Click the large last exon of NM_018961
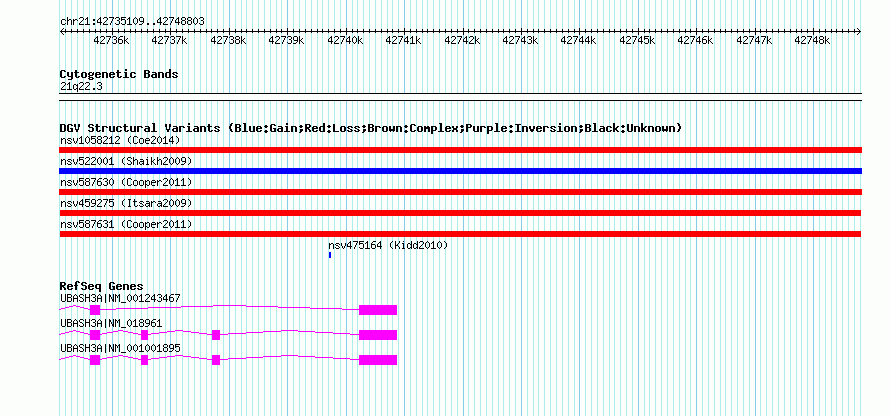The width and height of the screenshot is (890, 416). [x=378, y=335]
